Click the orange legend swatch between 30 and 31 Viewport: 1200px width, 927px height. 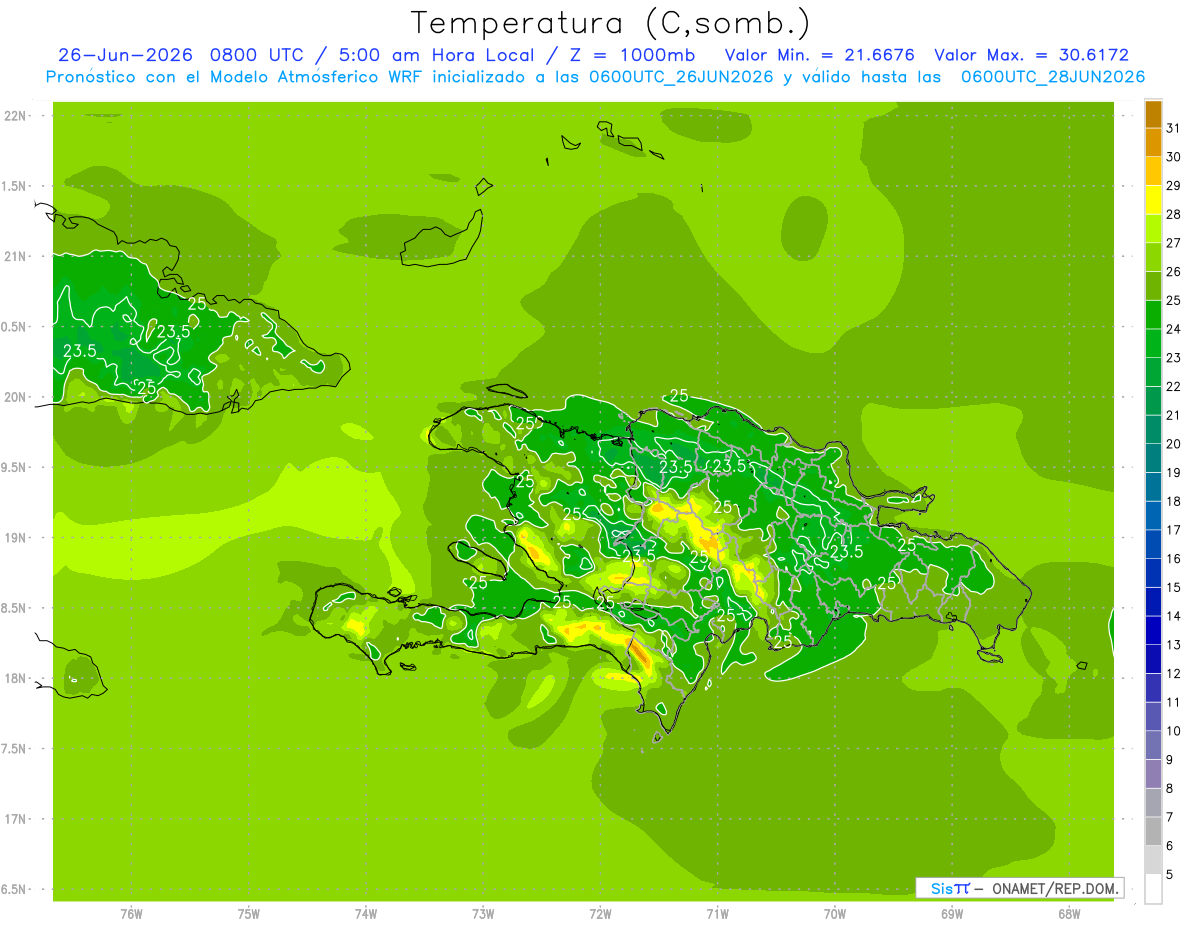point(1153,143)
